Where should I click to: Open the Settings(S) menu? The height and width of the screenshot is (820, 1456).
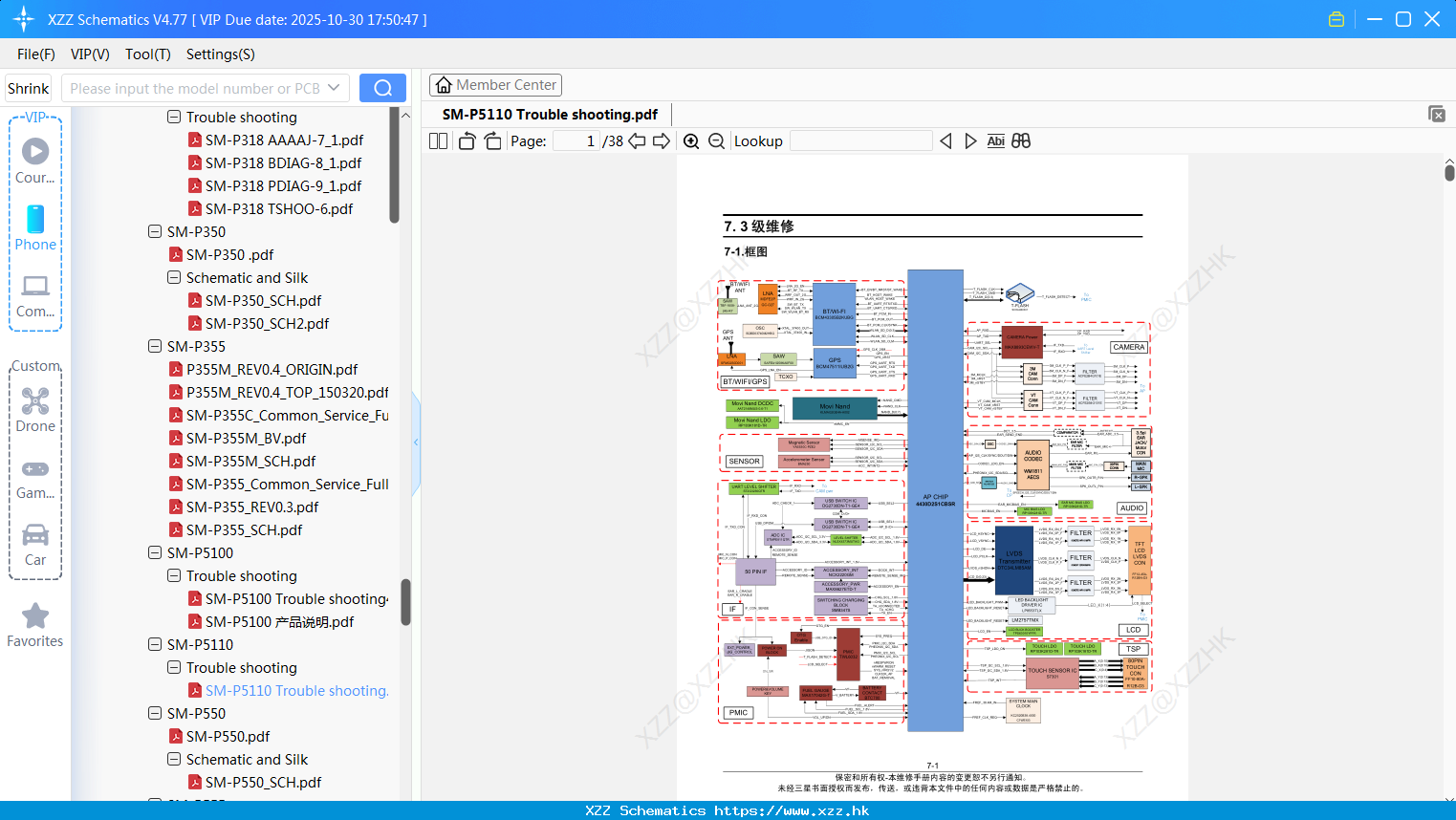coord(221,54)
